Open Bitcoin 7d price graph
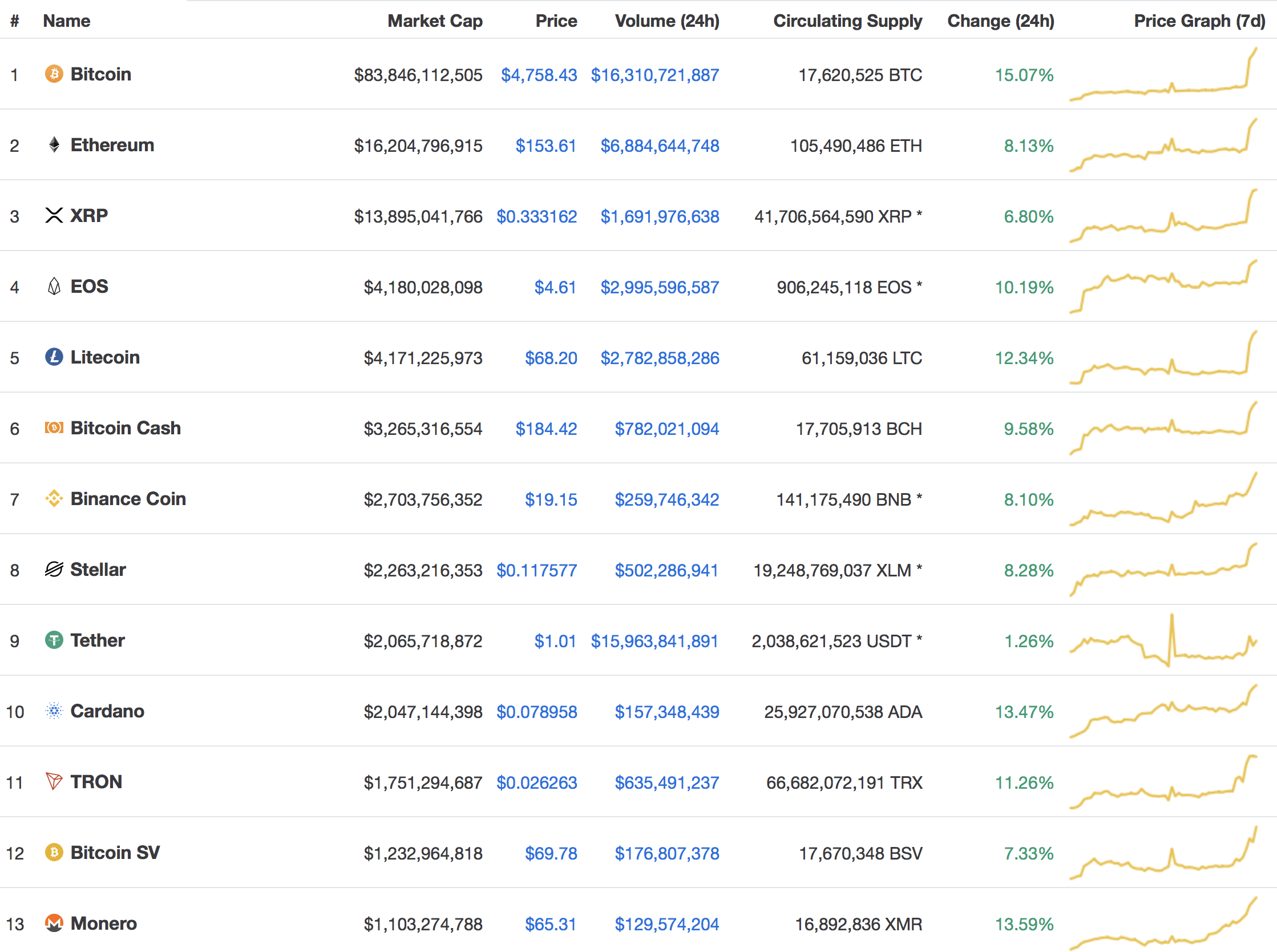The image size is (1277, 952). (x=1163, y=74)
